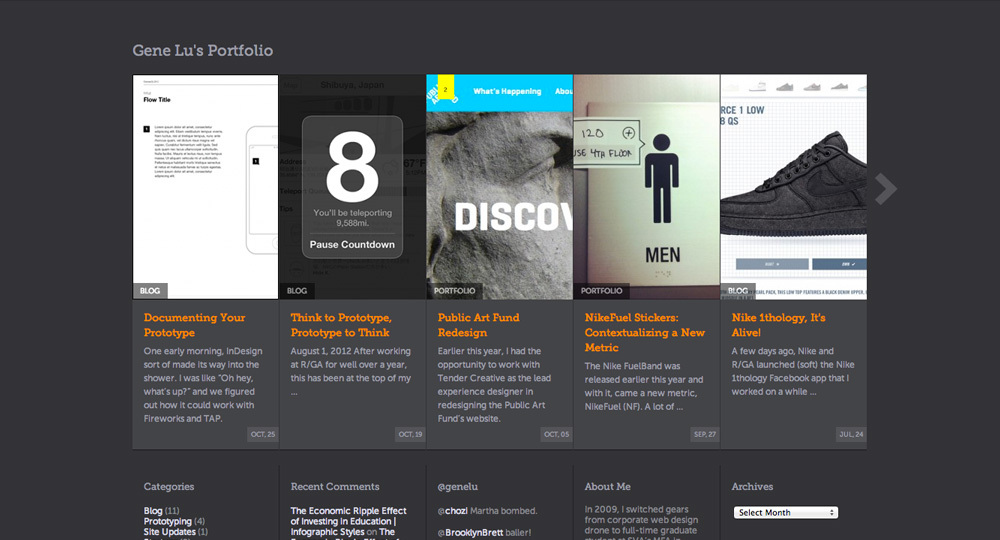Click BLOG tag on Documenting Your Prototype card
This screenshot has width=1000, height=540.
coord(150,291)
